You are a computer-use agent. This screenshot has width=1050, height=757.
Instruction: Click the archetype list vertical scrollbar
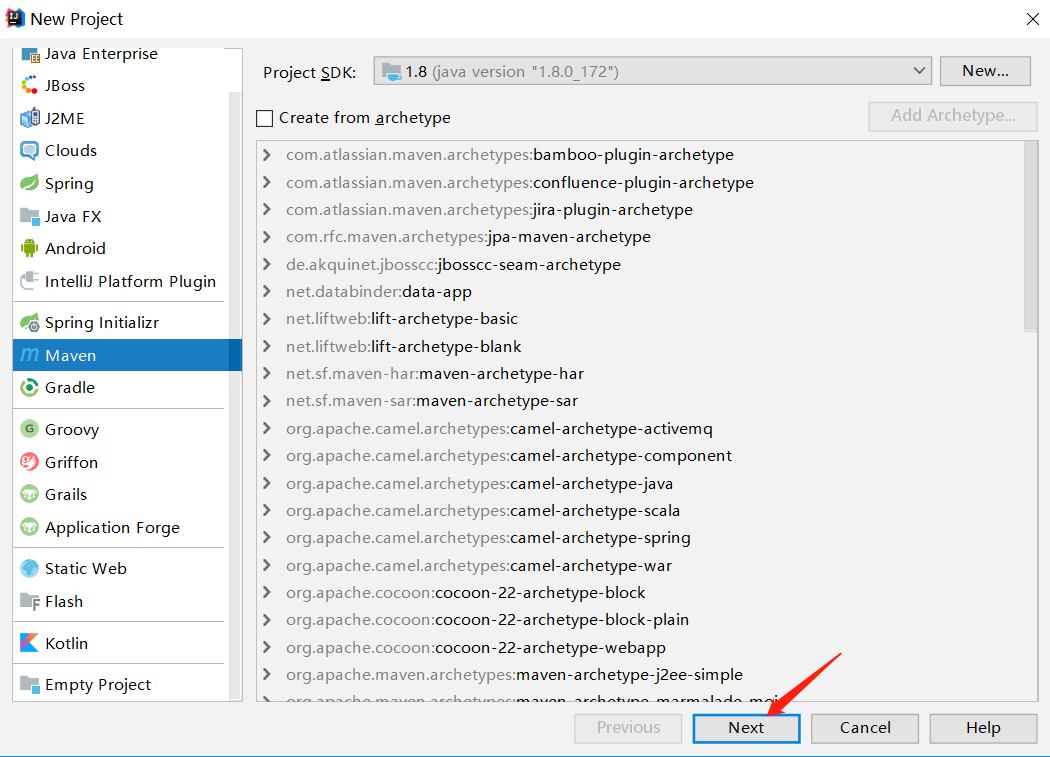click(1030, 238)
